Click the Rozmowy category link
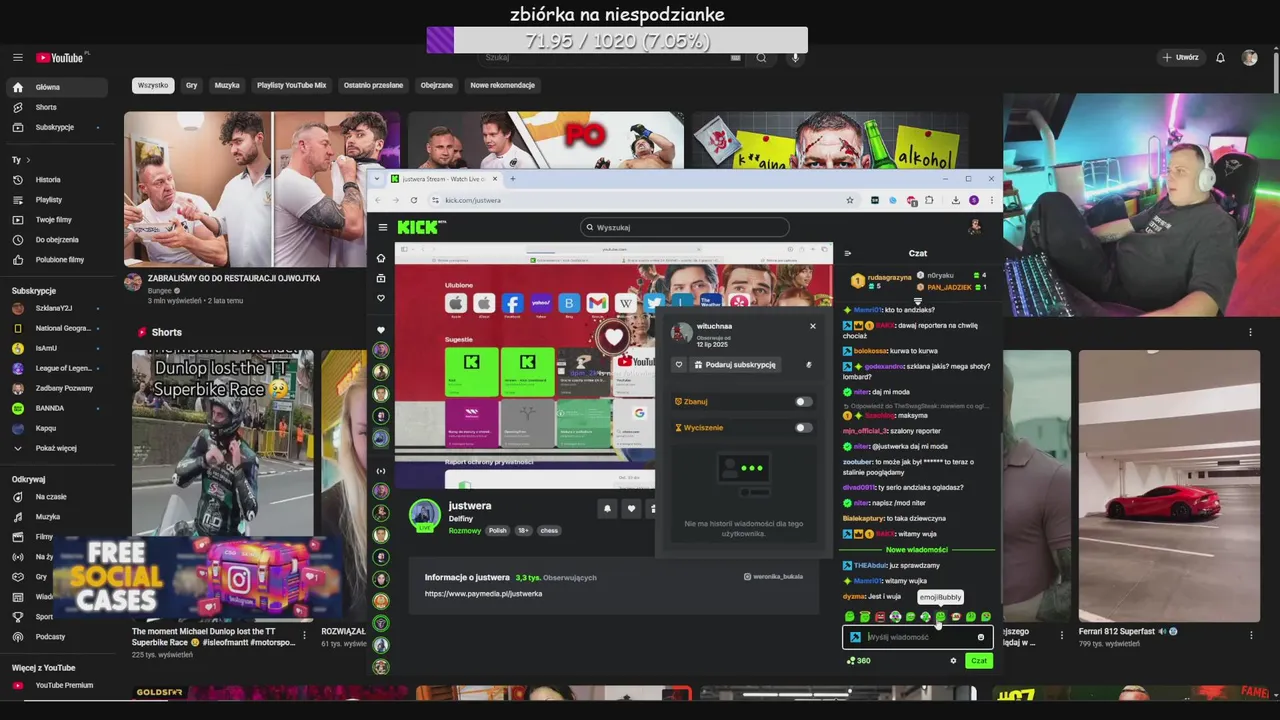 (465, 531)
